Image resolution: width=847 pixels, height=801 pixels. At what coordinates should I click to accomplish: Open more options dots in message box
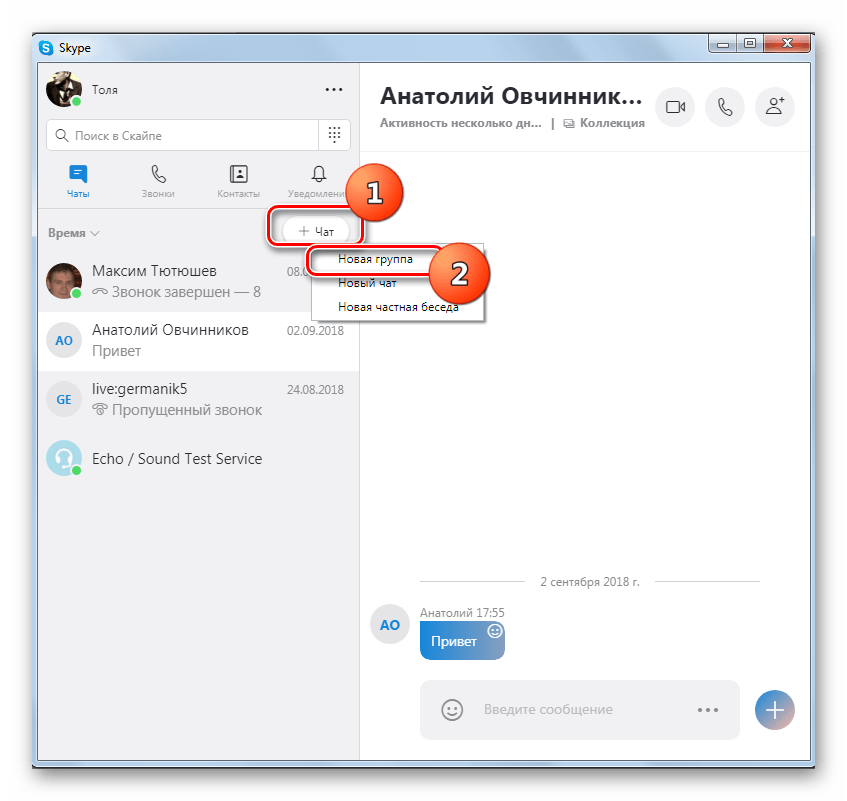[708, 710]
